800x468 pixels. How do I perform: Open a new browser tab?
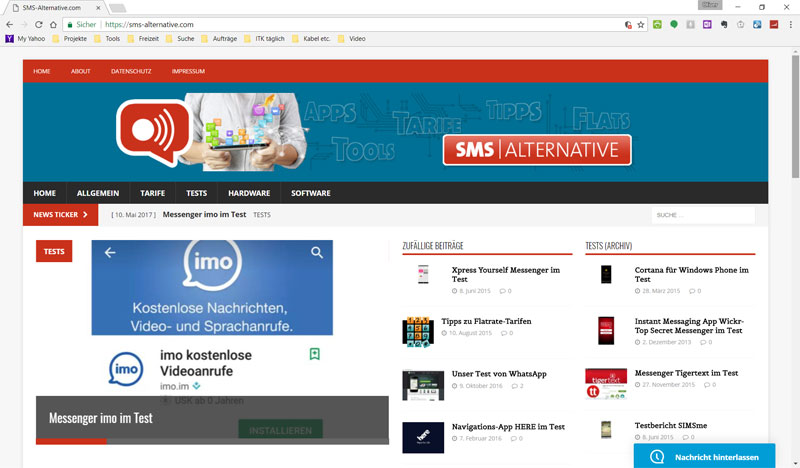pyautogui.click(x=117, y=8)
